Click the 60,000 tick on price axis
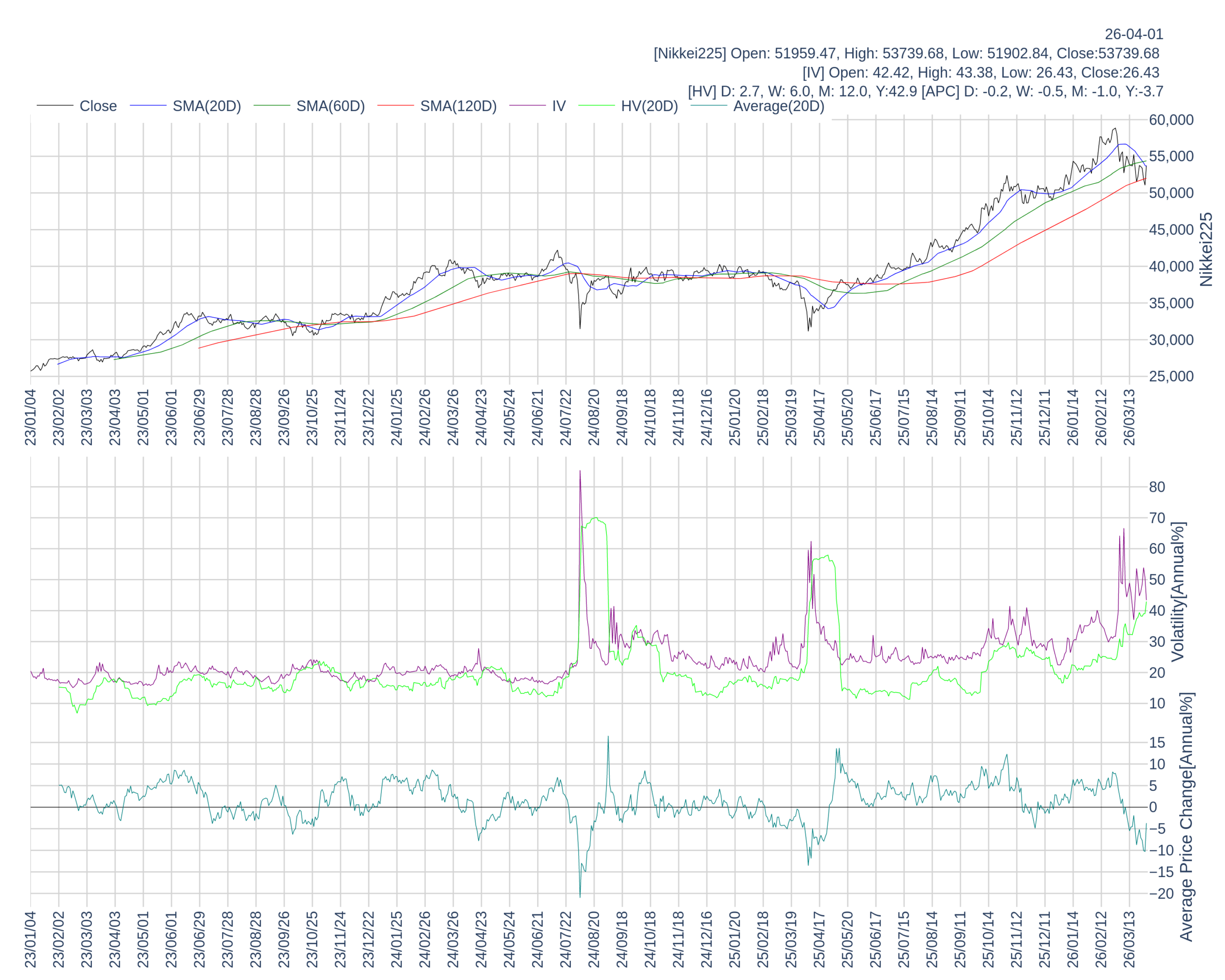Viewport: 1225px width, 980px height. point(1170,120)
